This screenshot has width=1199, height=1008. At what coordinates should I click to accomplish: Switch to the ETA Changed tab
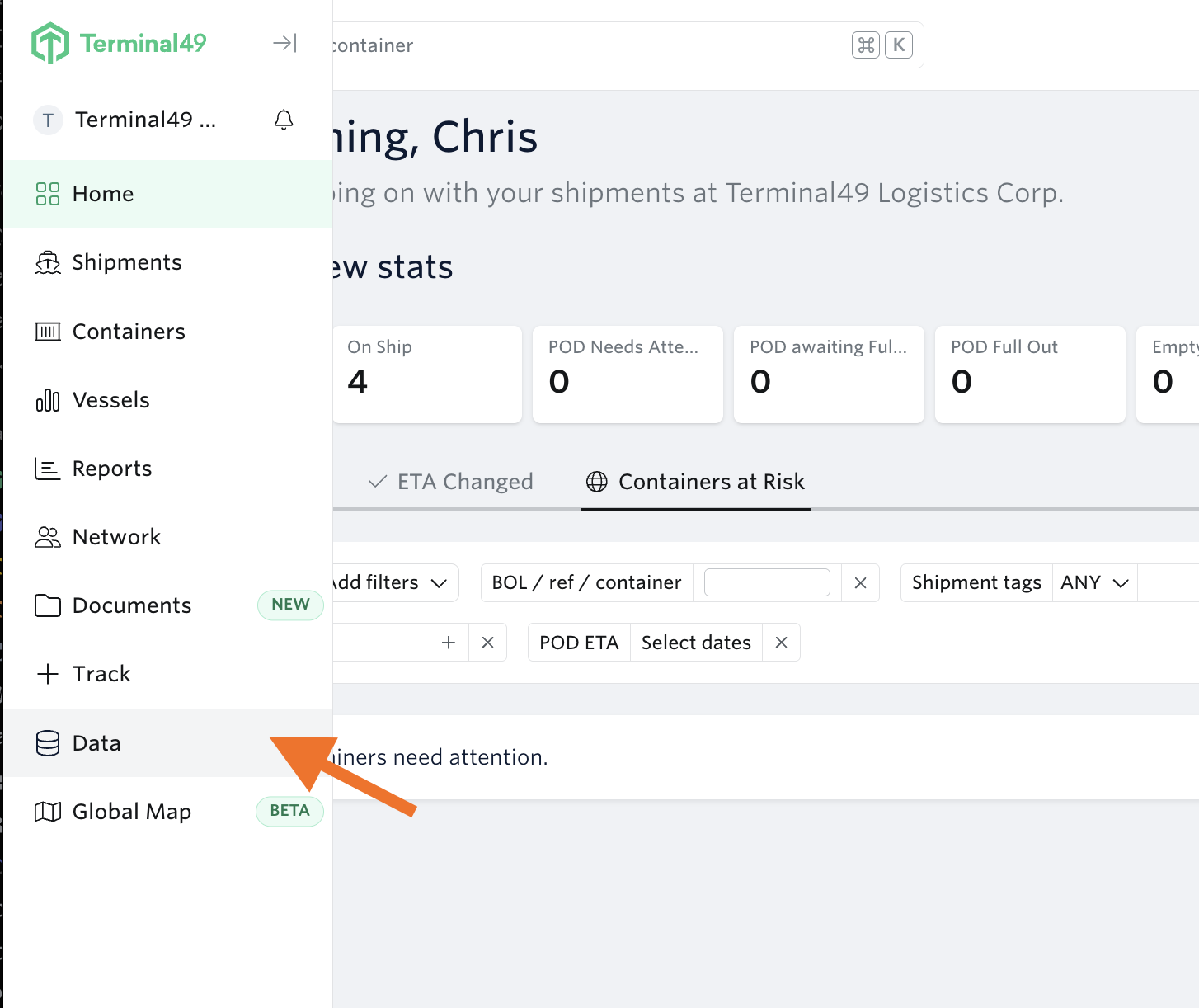pos(450,482)
